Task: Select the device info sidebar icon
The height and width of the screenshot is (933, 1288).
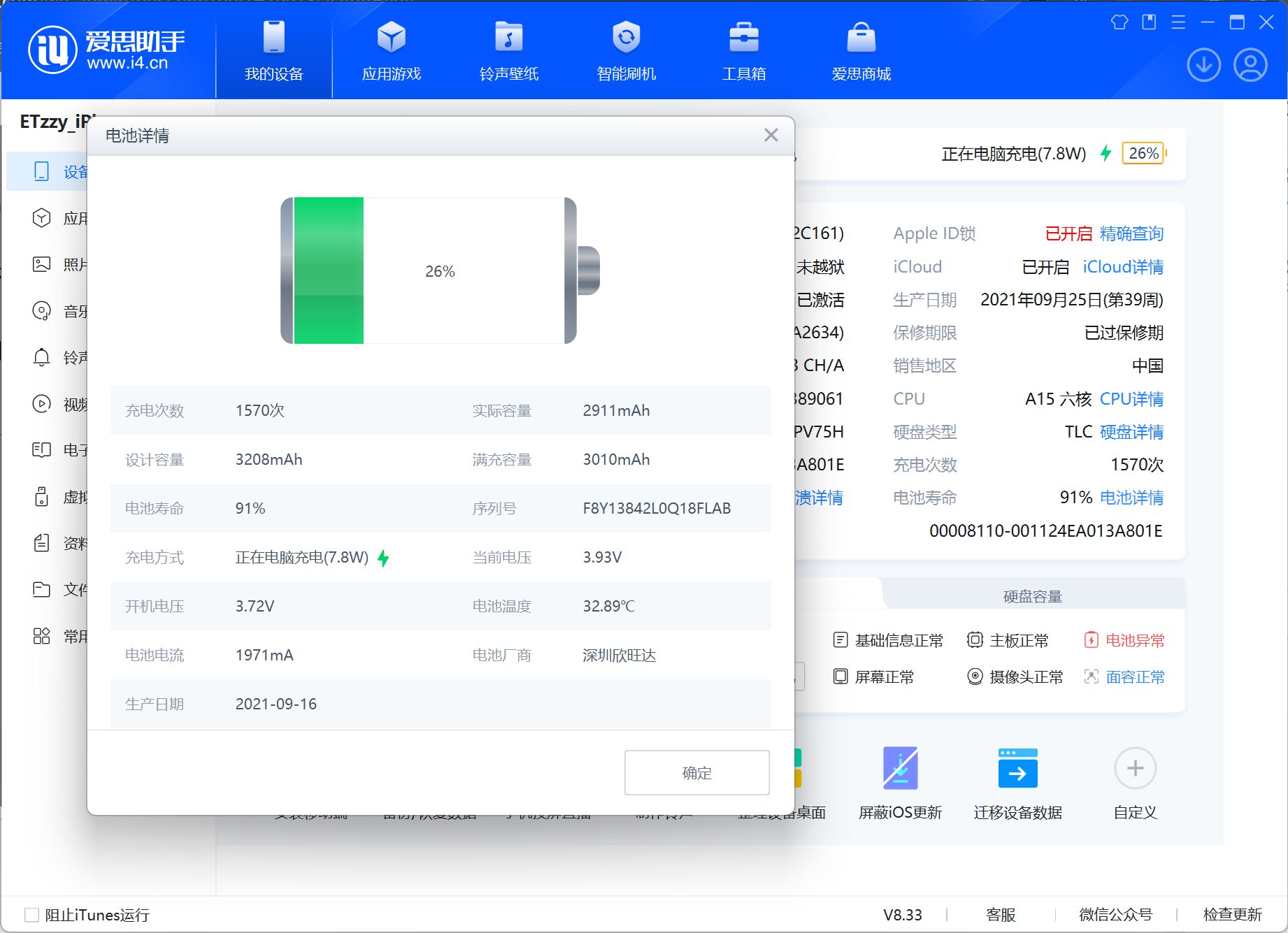Action: (41, 171)
